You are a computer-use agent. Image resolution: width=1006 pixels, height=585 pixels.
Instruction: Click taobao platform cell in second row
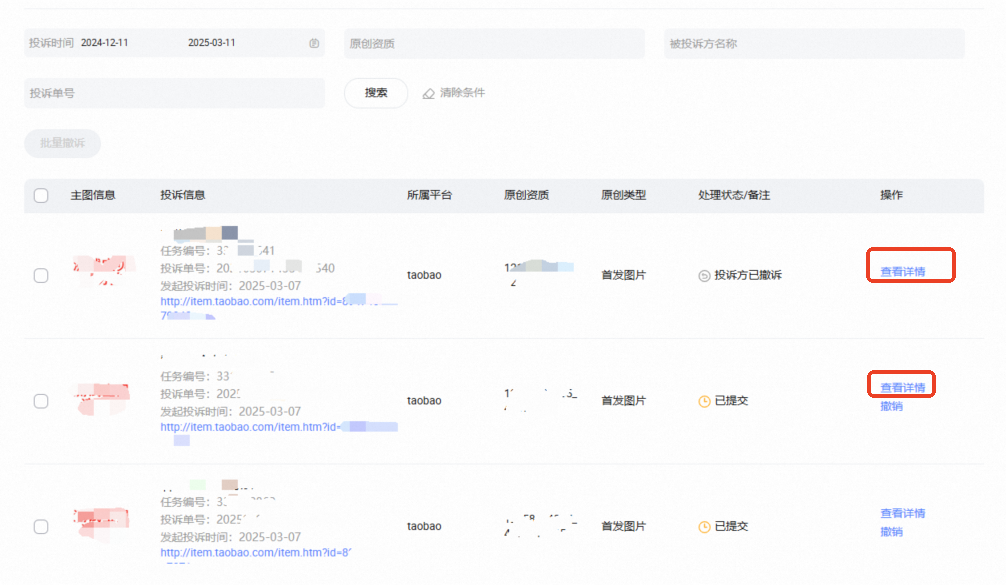click(424, 401)
